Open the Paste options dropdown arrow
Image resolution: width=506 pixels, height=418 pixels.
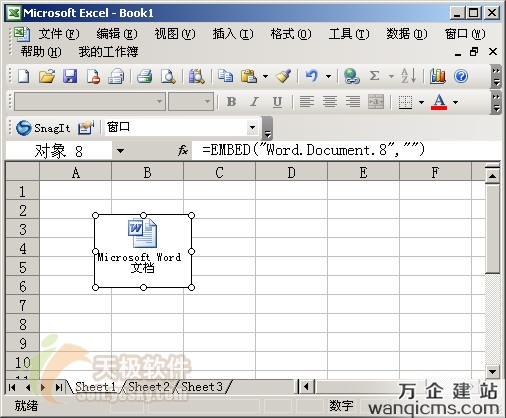click(x=265, y=77)
